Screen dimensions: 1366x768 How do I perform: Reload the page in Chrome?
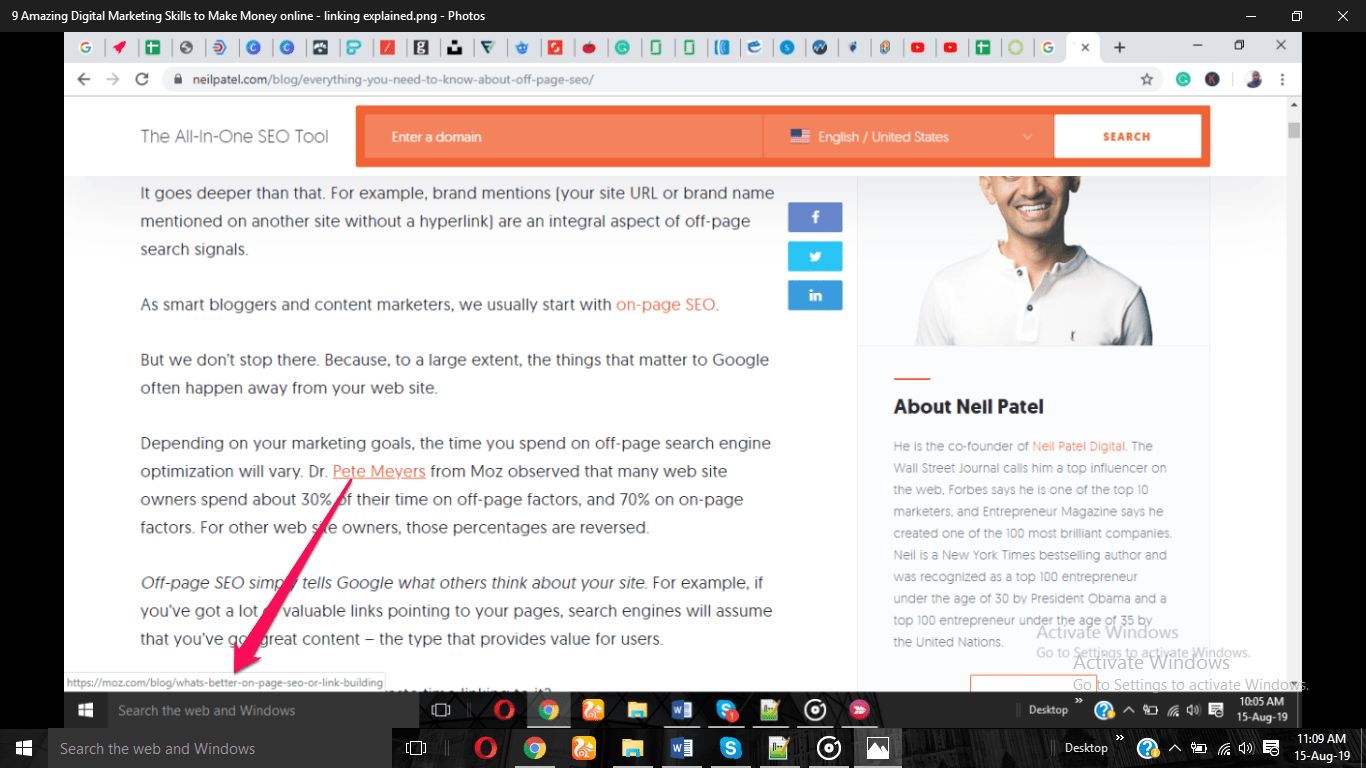tap(142, 79)
